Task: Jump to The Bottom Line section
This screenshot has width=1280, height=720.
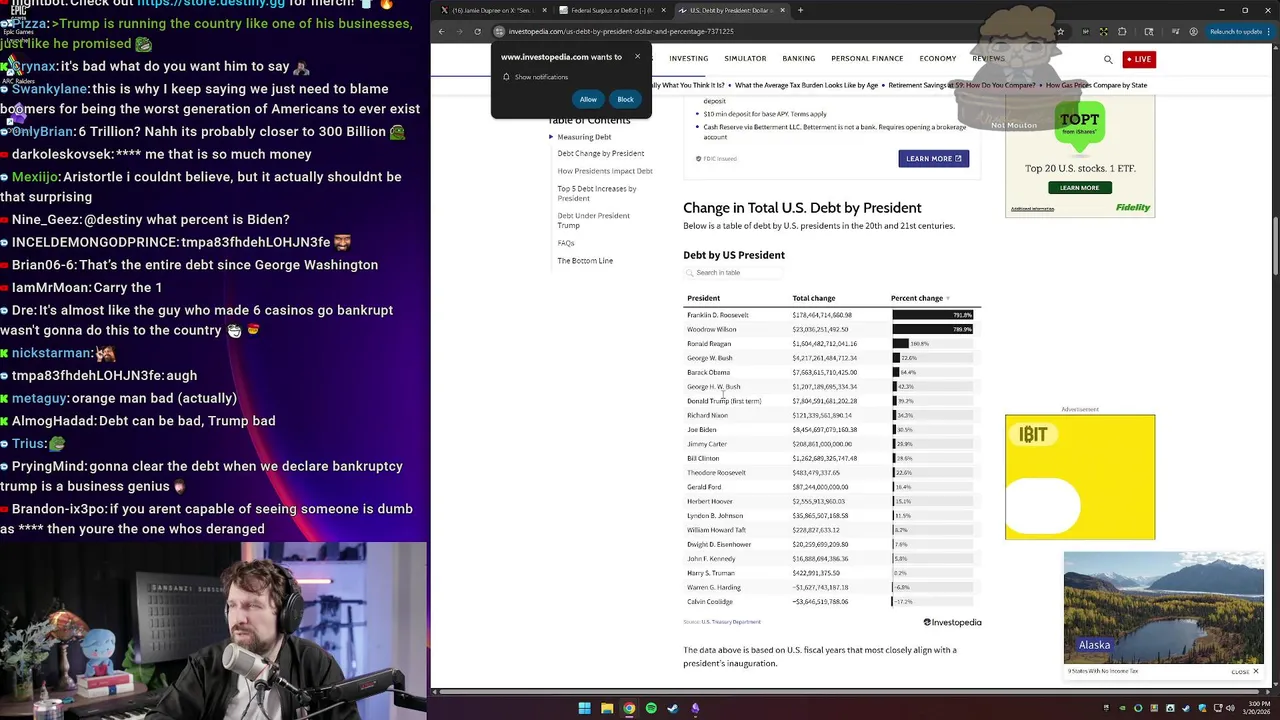Action: pyautogui.click(x=585, y=261)
